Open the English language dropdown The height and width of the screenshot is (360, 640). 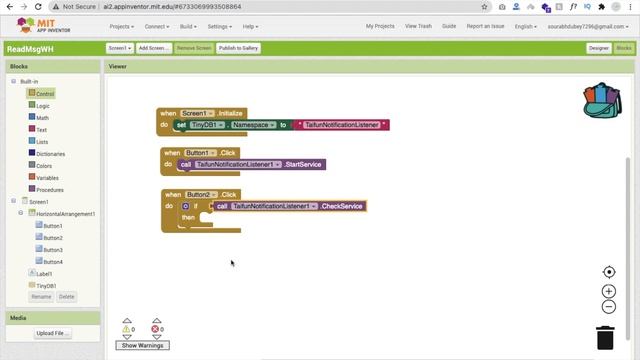pyautogui.click(x=525, y=26)
